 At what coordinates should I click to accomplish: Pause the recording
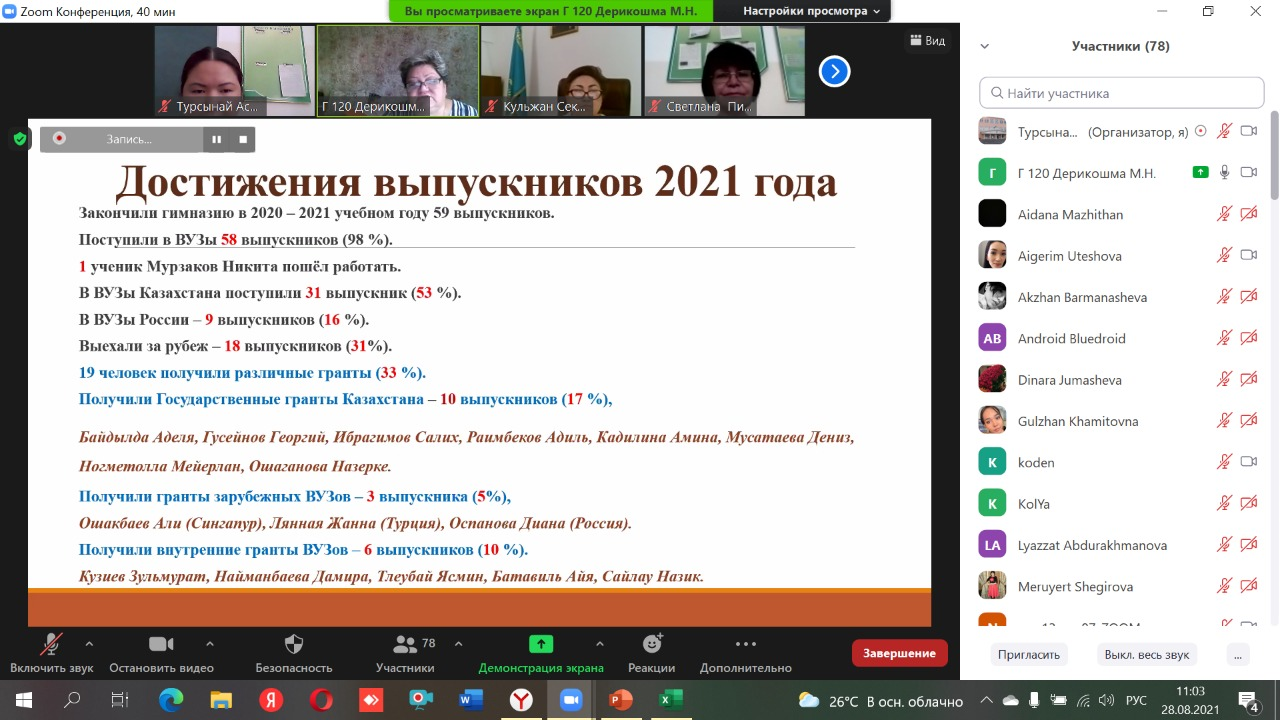point(216,140)
